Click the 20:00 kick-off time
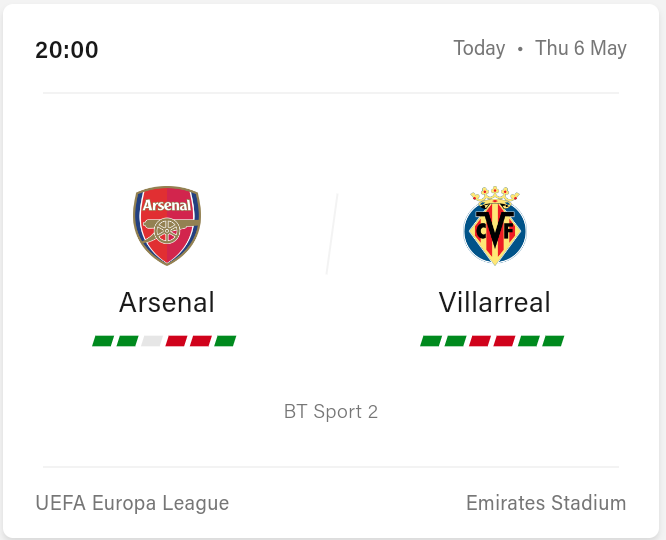 (x=67, y=49)
